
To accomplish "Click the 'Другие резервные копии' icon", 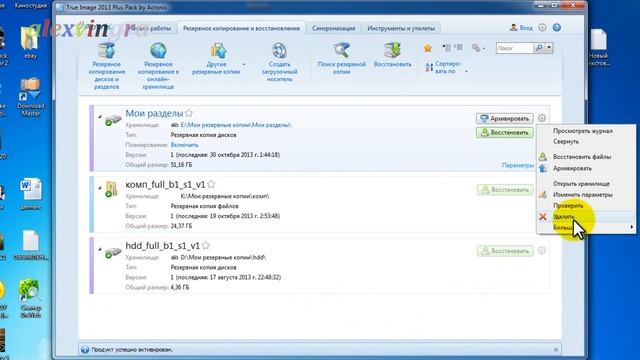I will click(218, 51).
